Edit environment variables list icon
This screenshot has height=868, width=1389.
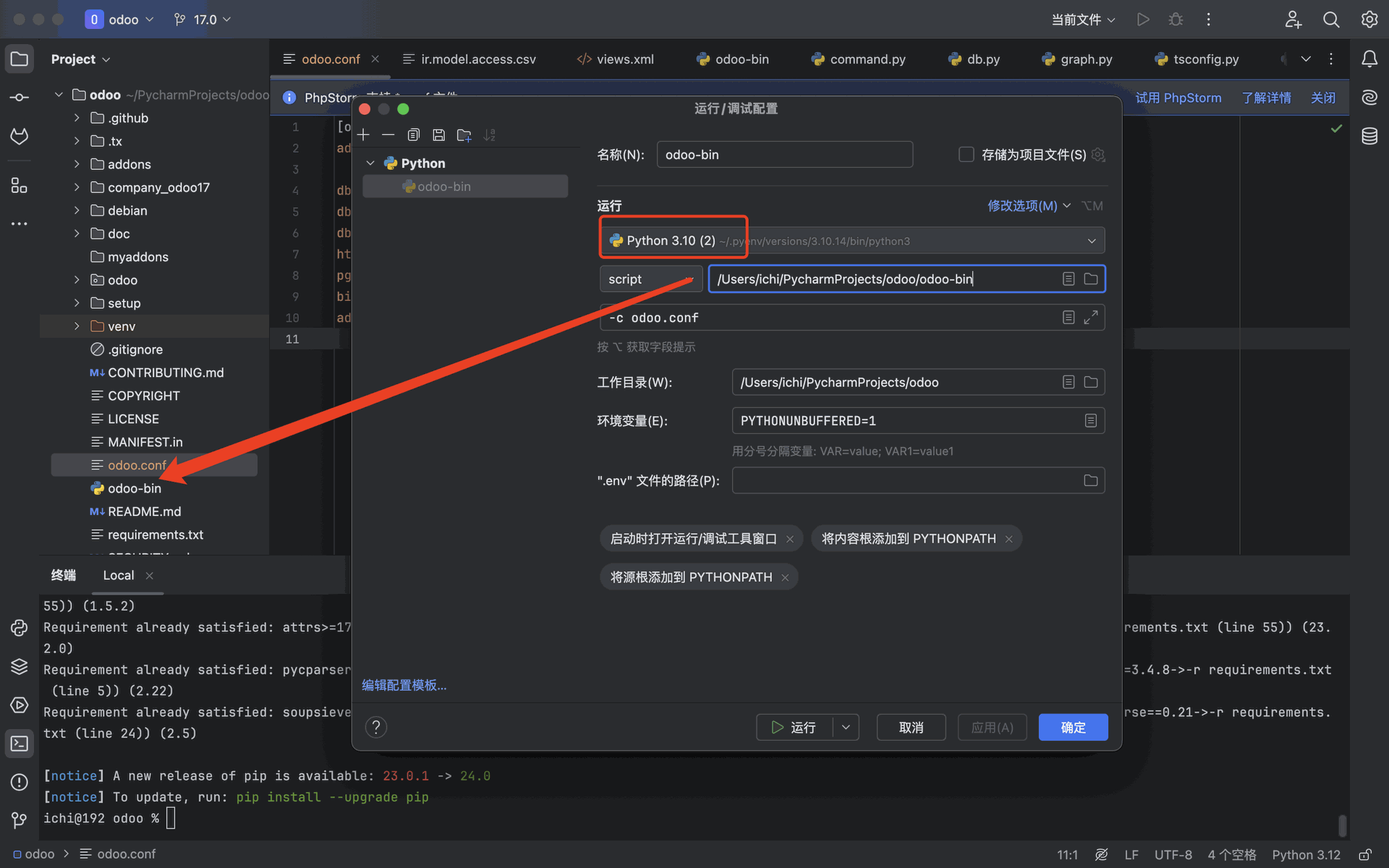click(1091, 420)
